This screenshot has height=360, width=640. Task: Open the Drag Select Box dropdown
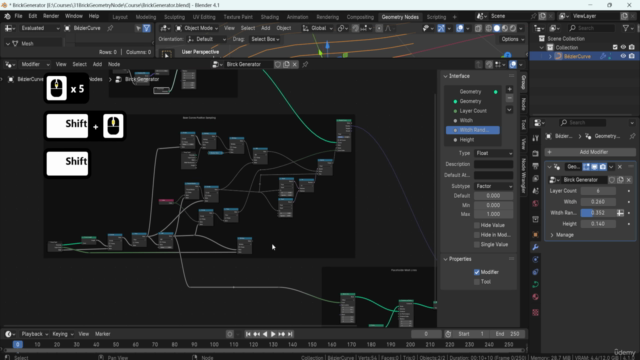264,39
